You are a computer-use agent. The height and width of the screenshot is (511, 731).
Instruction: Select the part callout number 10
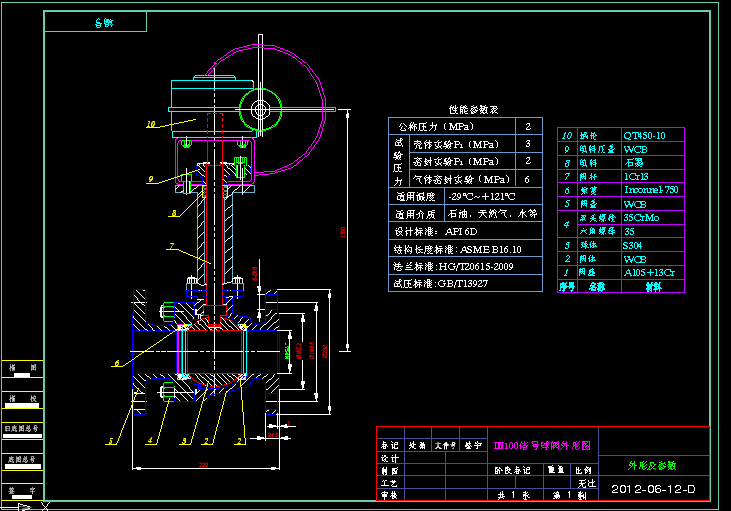click(x=151, y=124)
